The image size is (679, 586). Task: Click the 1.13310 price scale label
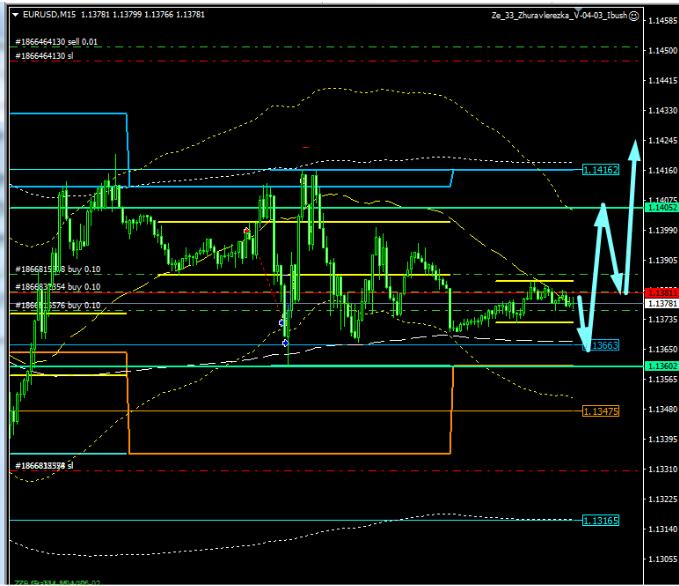663,469
